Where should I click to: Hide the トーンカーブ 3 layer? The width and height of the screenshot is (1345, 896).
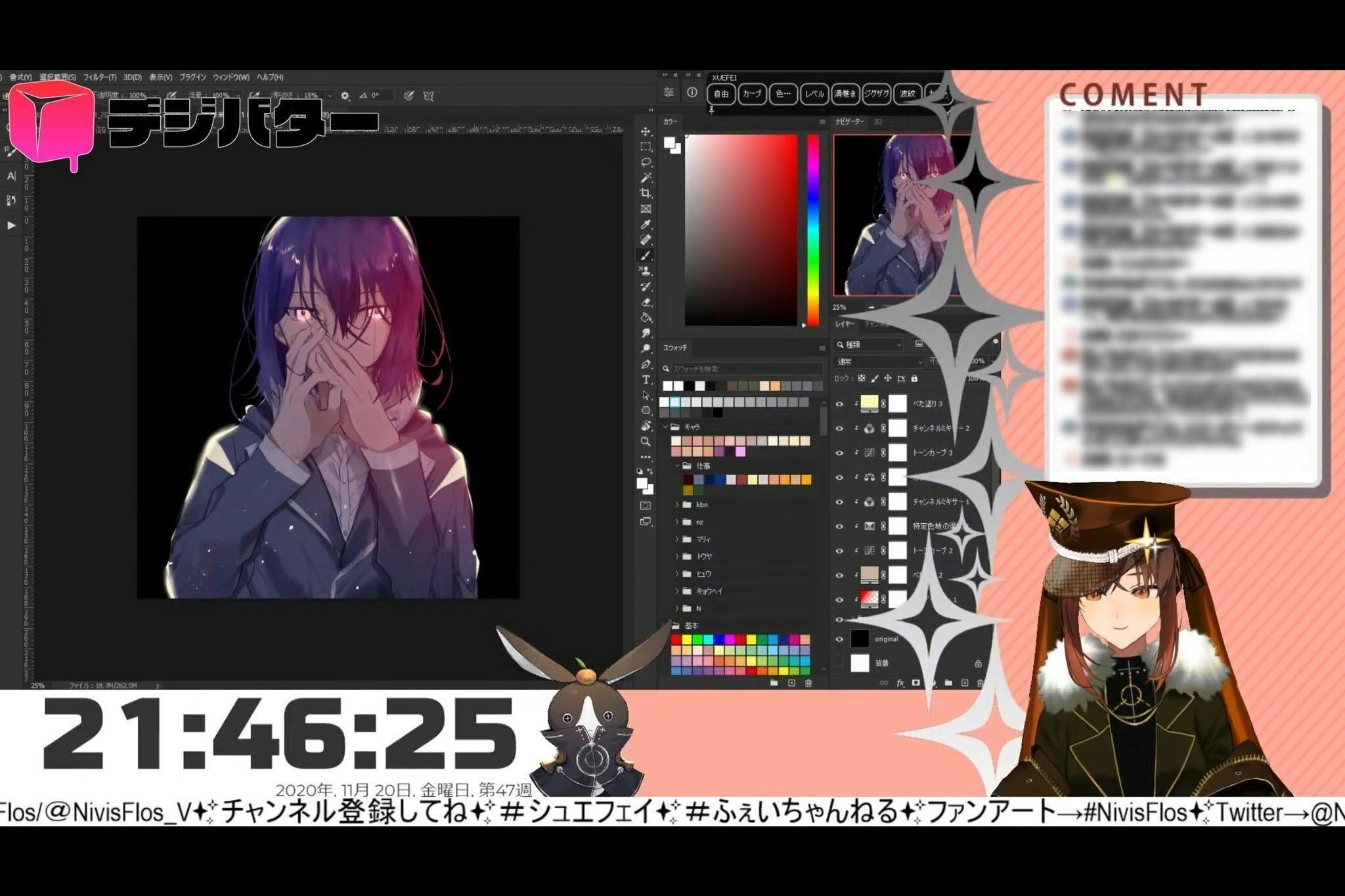tap(839, 453)
